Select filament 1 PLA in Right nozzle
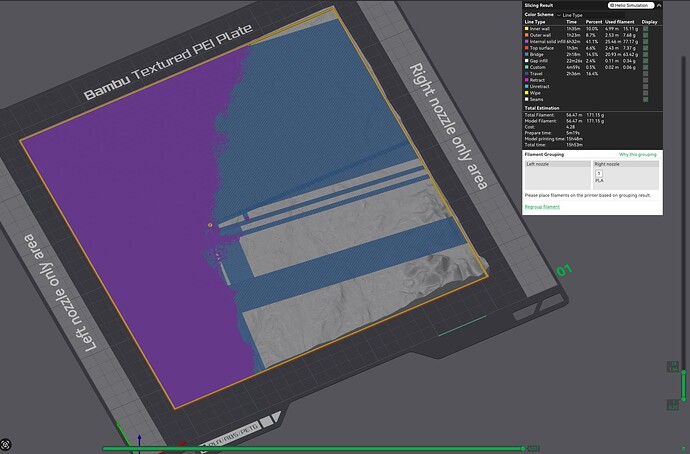 pos(599,176)
